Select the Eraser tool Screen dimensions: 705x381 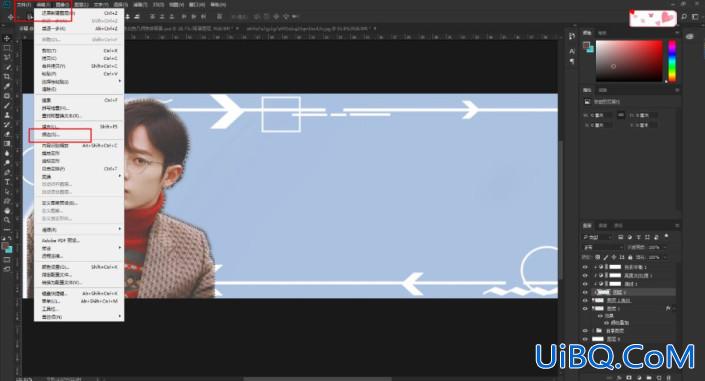[x=7, y=134]
